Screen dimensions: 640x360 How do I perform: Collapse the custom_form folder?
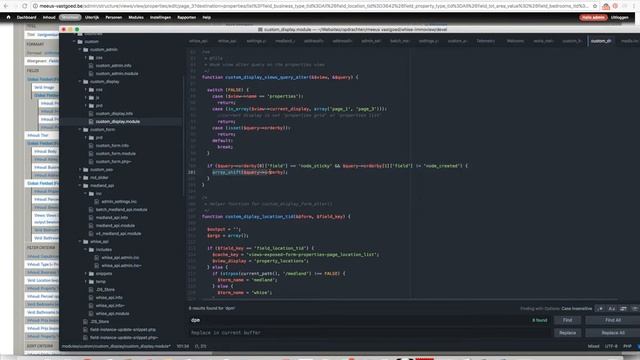[80, 129]
